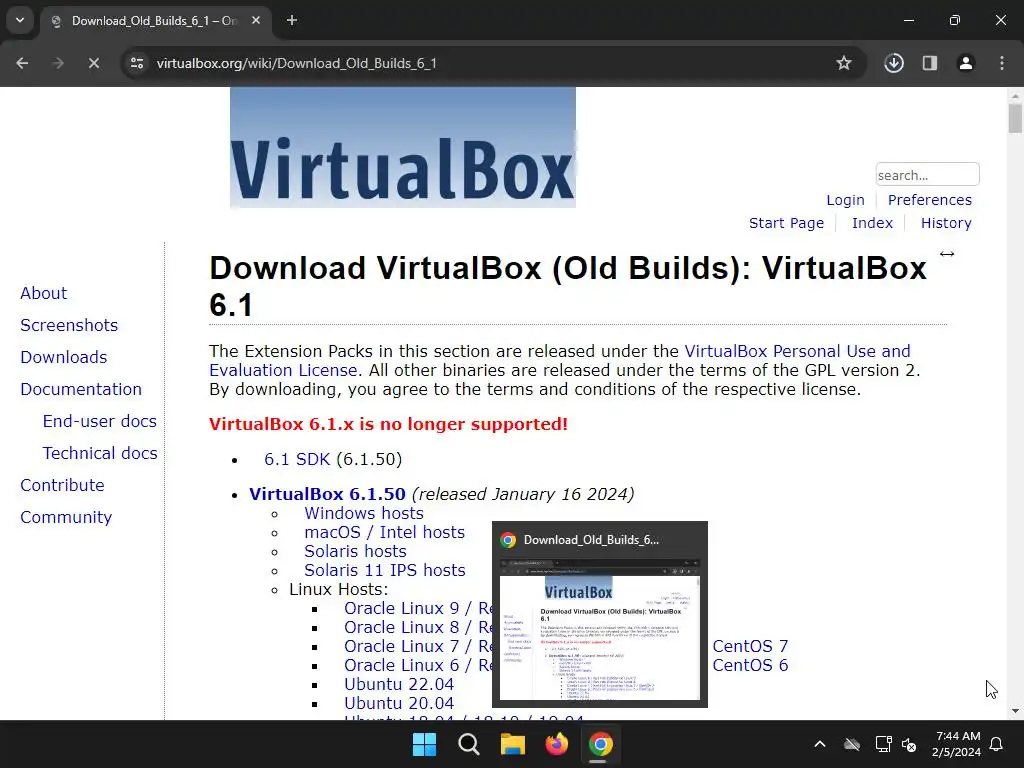Open End-user docs link
Image resolution: width=1024 pixels, height=768 pixels.
pyautogui.click(x=99, y=421)
